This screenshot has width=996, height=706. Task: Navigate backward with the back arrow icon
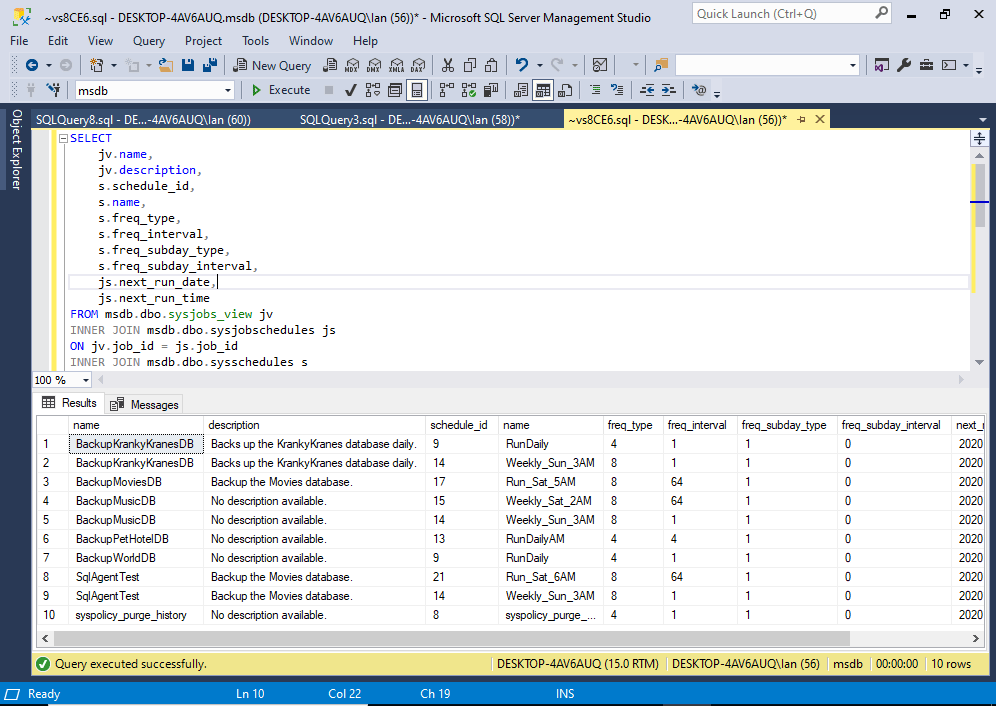tap(33, 64)
